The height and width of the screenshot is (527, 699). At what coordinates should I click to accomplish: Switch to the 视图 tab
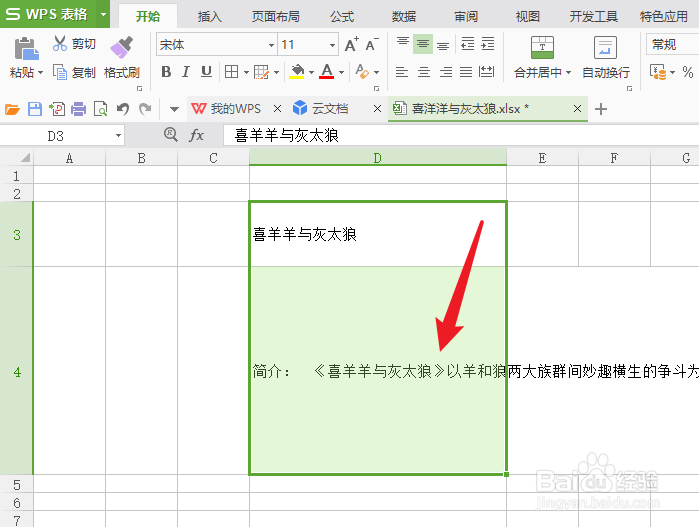(x=528, y=16)
